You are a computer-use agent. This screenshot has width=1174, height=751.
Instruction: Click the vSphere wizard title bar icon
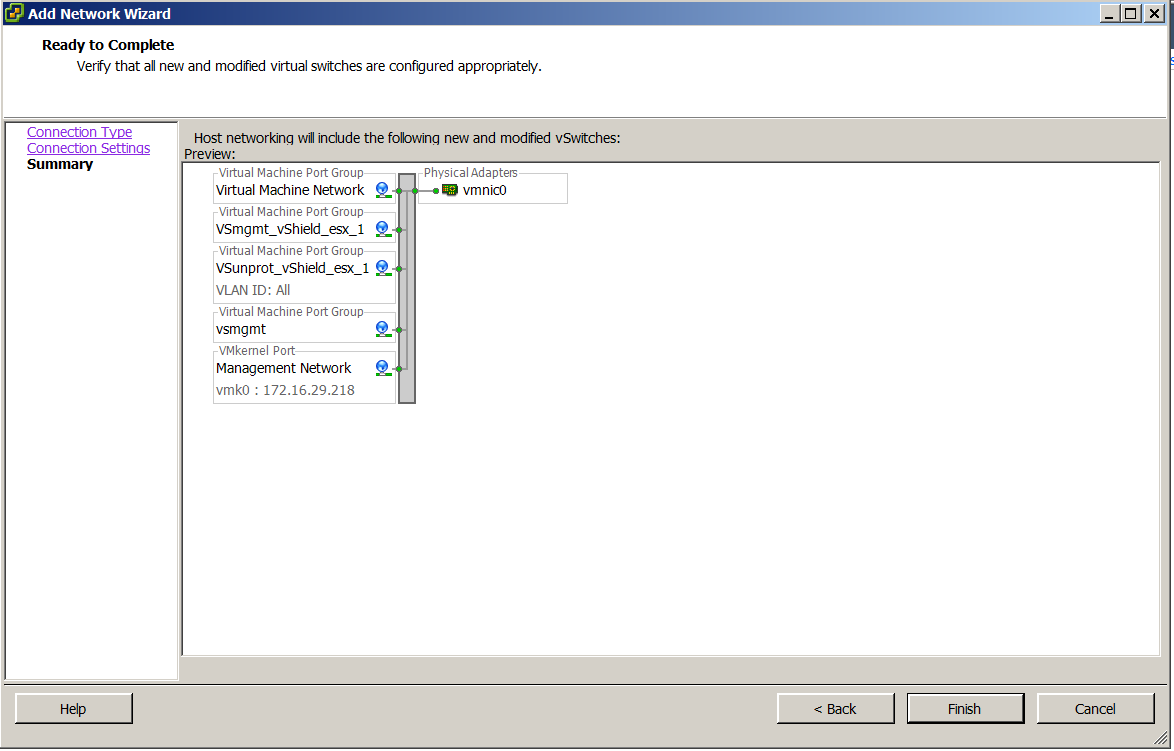(x=13, y=13)
